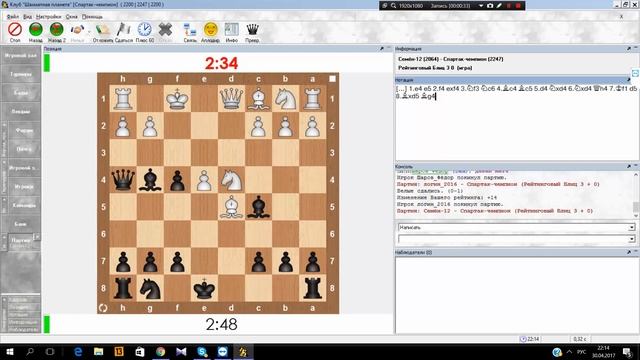Pin the Информация panel

point(629,49)
